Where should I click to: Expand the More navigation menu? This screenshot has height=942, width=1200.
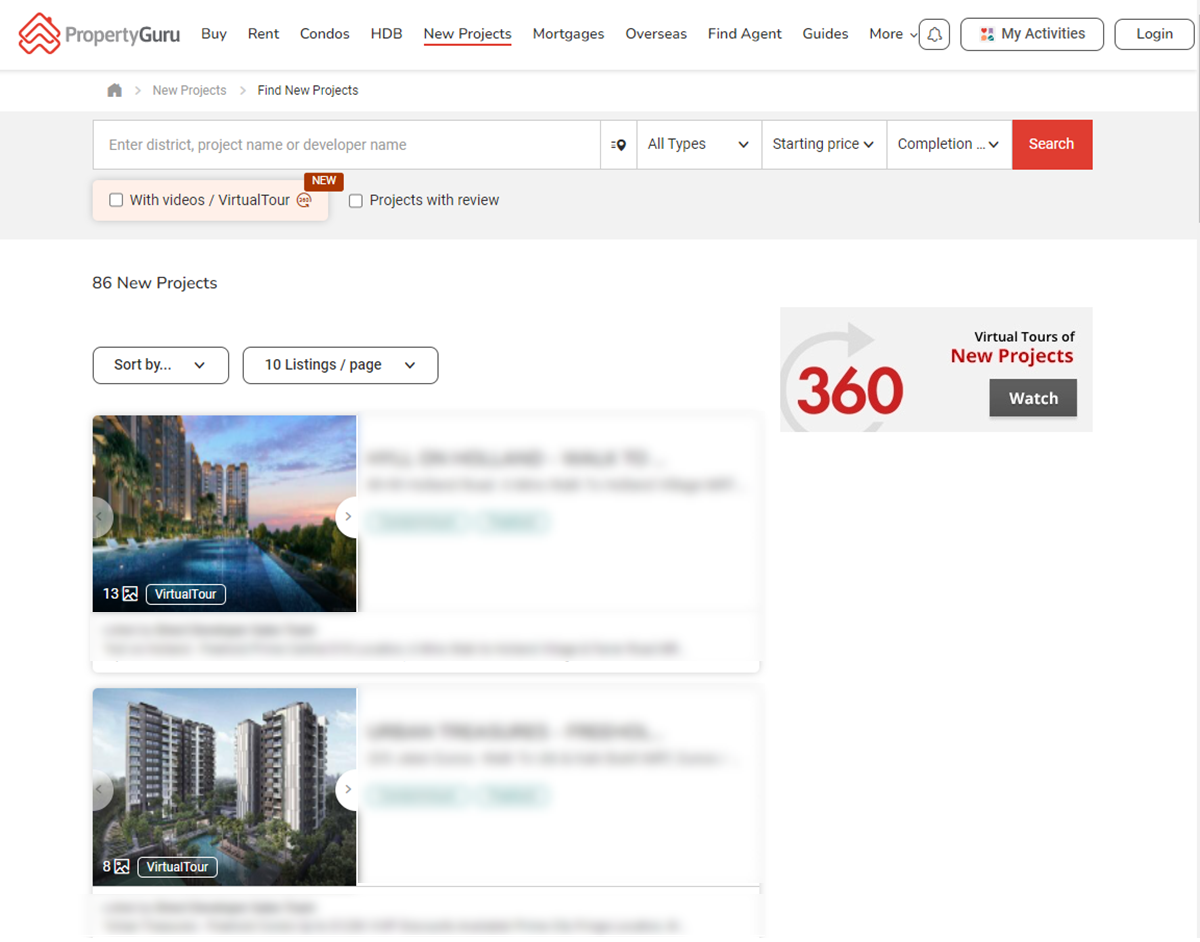pos(892,34)
